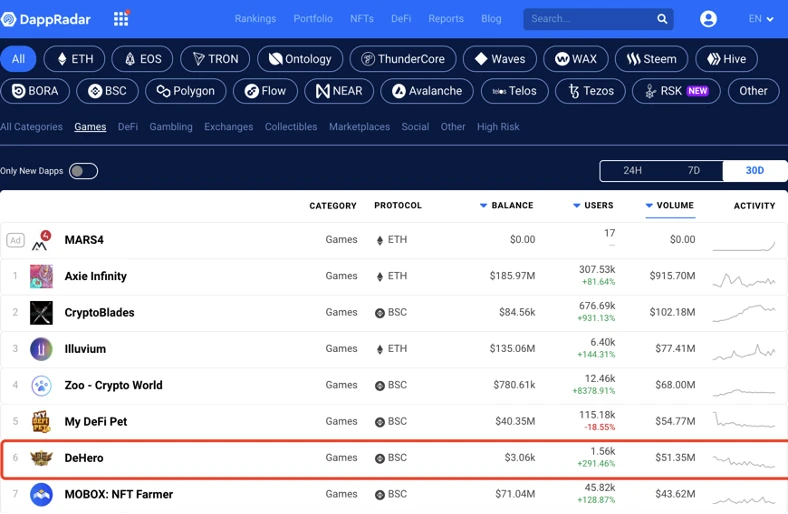Image resolution: width=788 pixels, height=514 pixels.
Task: Switch timeframe to 30D
Action: click(x=754, y=171)
